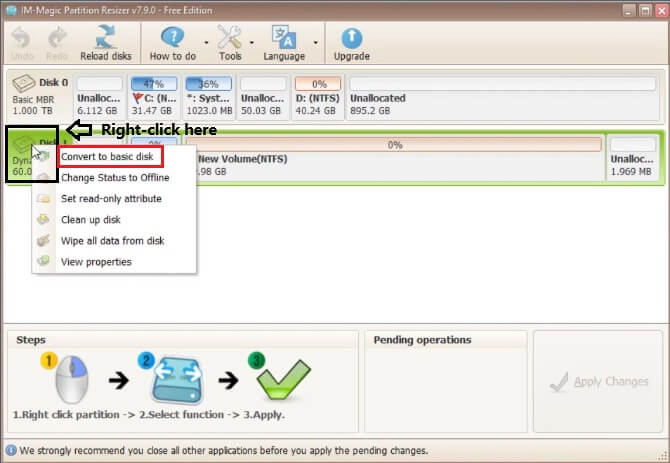This screenshot has height=463, width=670.
Task: Click the mouse step 1 icon
Action: (x=71, y=379)
